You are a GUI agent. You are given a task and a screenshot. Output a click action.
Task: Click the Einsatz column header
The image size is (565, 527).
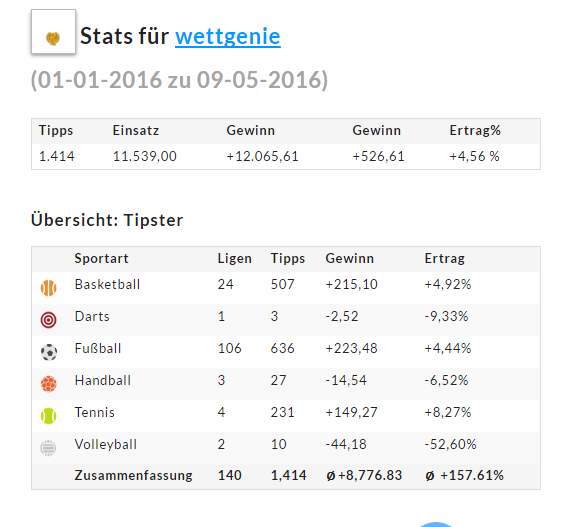[136, 130]
